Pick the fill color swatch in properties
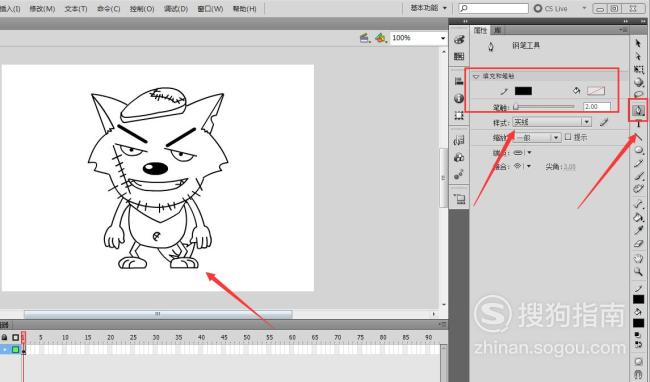The height and width of the screenshot is (382, 650). [596, 91]
